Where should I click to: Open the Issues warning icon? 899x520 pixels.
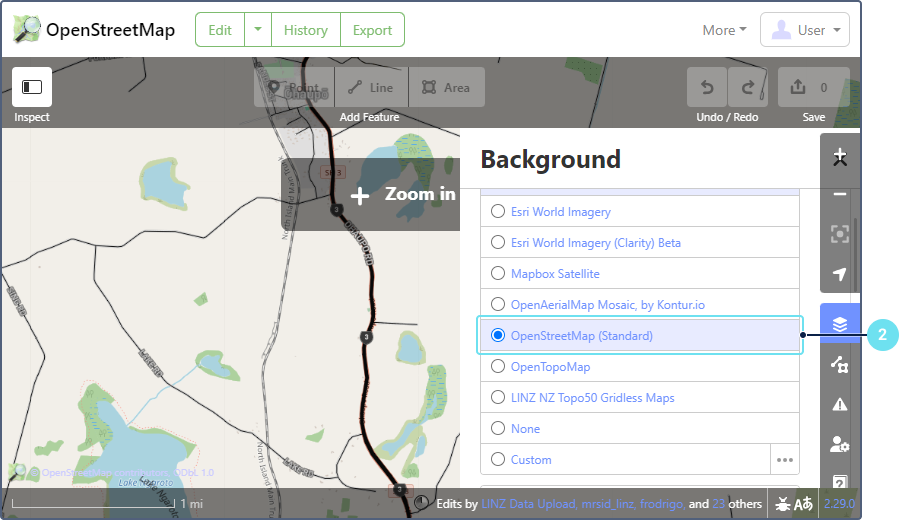pos(839,404)
